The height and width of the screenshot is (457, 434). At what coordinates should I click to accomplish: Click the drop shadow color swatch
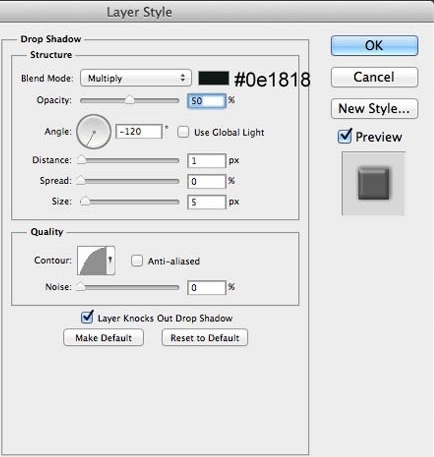213,78
